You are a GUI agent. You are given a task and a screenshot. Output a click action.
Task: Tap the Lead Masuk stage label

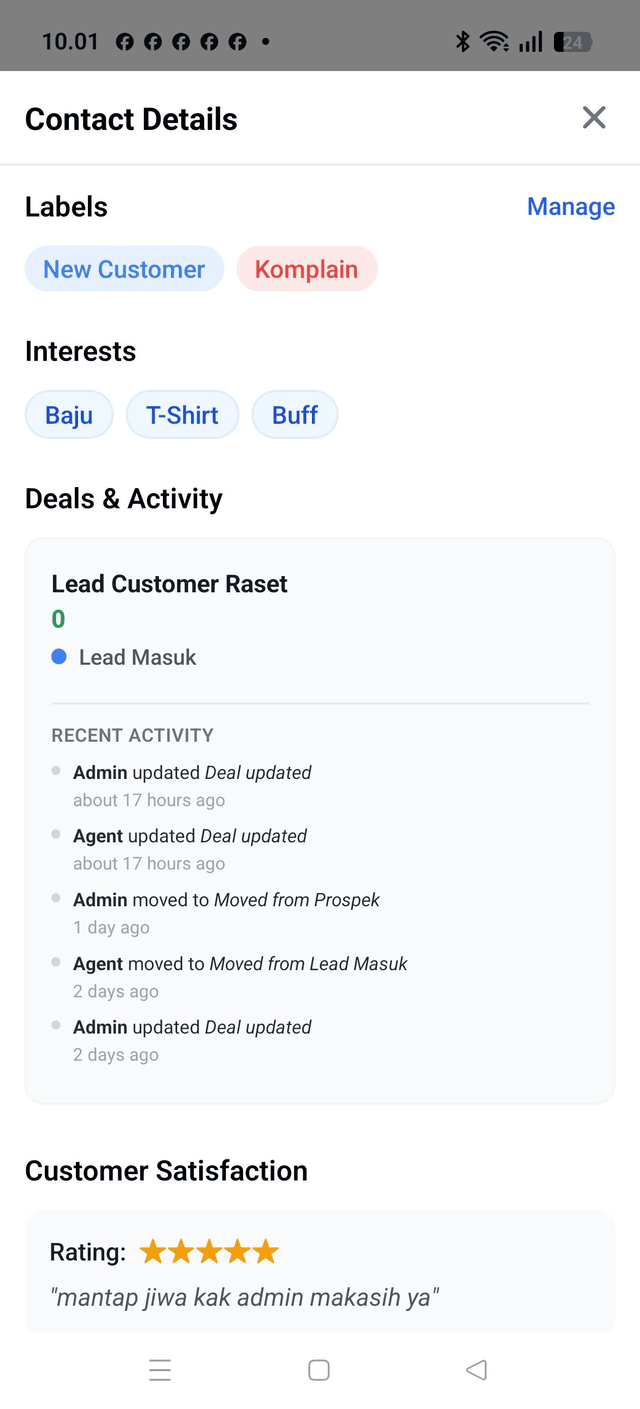tap(138, 657)
